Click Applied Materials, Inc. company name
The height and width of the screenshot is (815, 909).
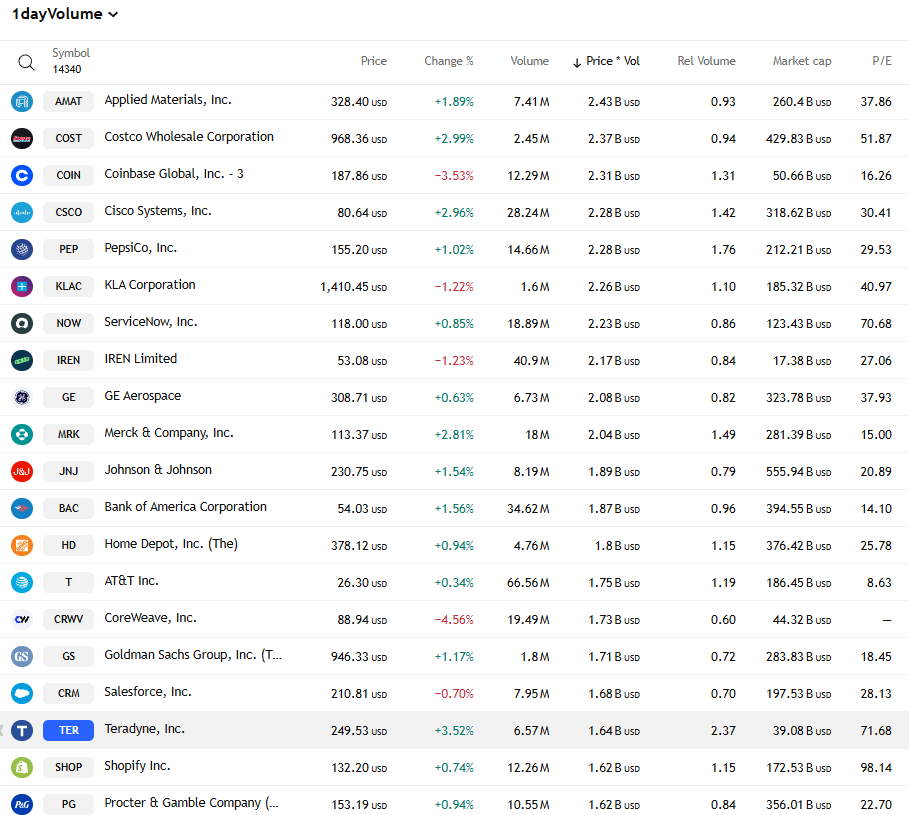point(168,100)
